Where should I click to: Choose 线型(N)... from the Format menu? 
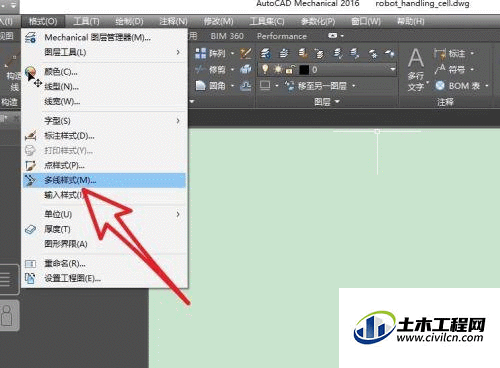click(x=104, y=87)
